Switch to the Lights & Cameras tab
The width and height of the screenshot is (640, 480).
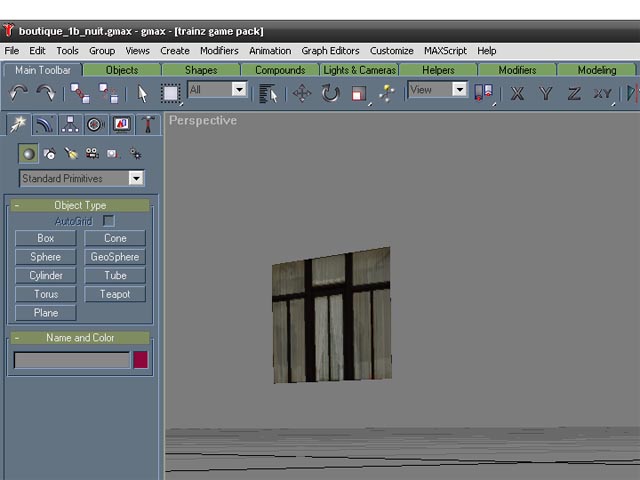pos(360,70)
